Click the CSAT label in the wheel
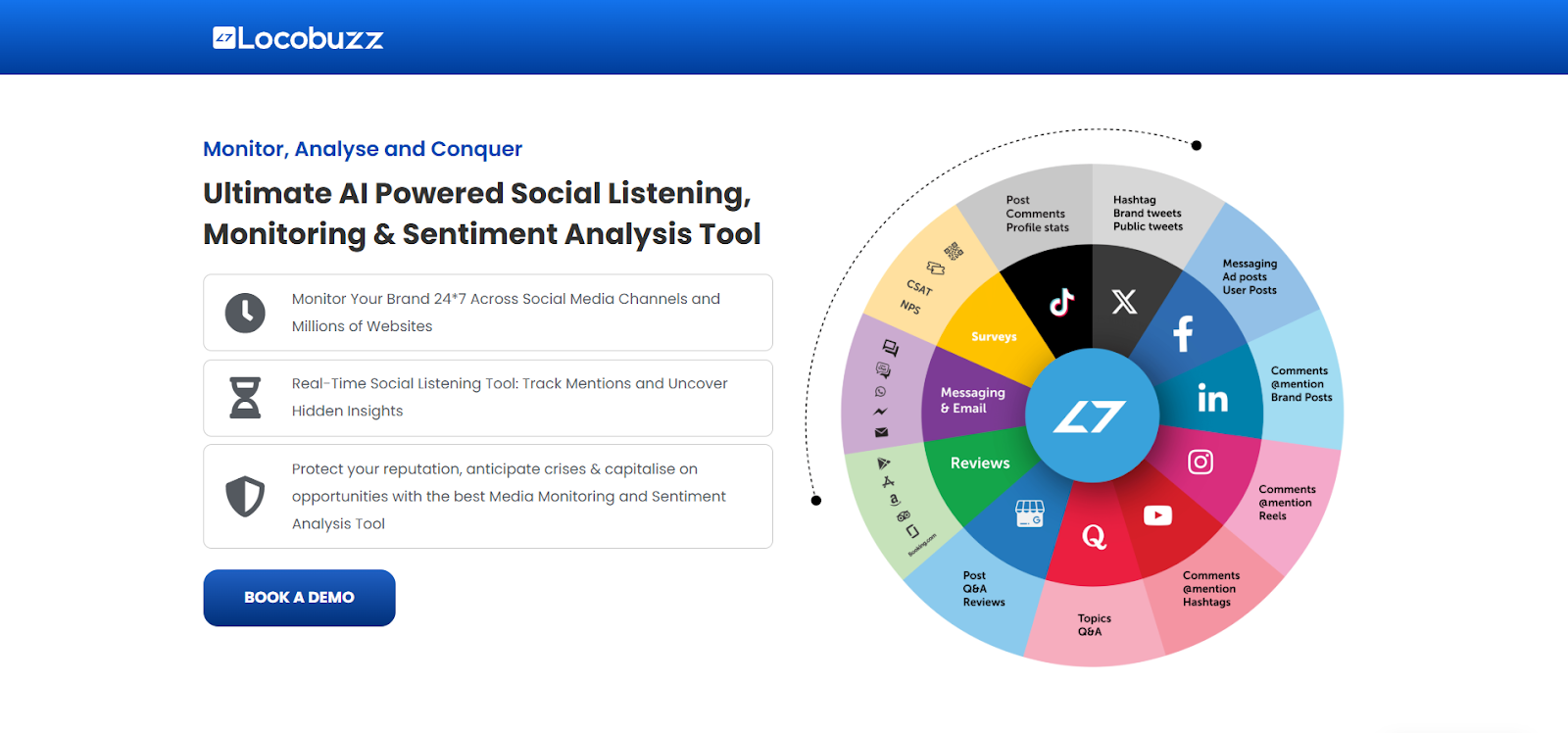Image resolution: width=1568 pixels, height=733 pixels. click(x=919, y=287)
